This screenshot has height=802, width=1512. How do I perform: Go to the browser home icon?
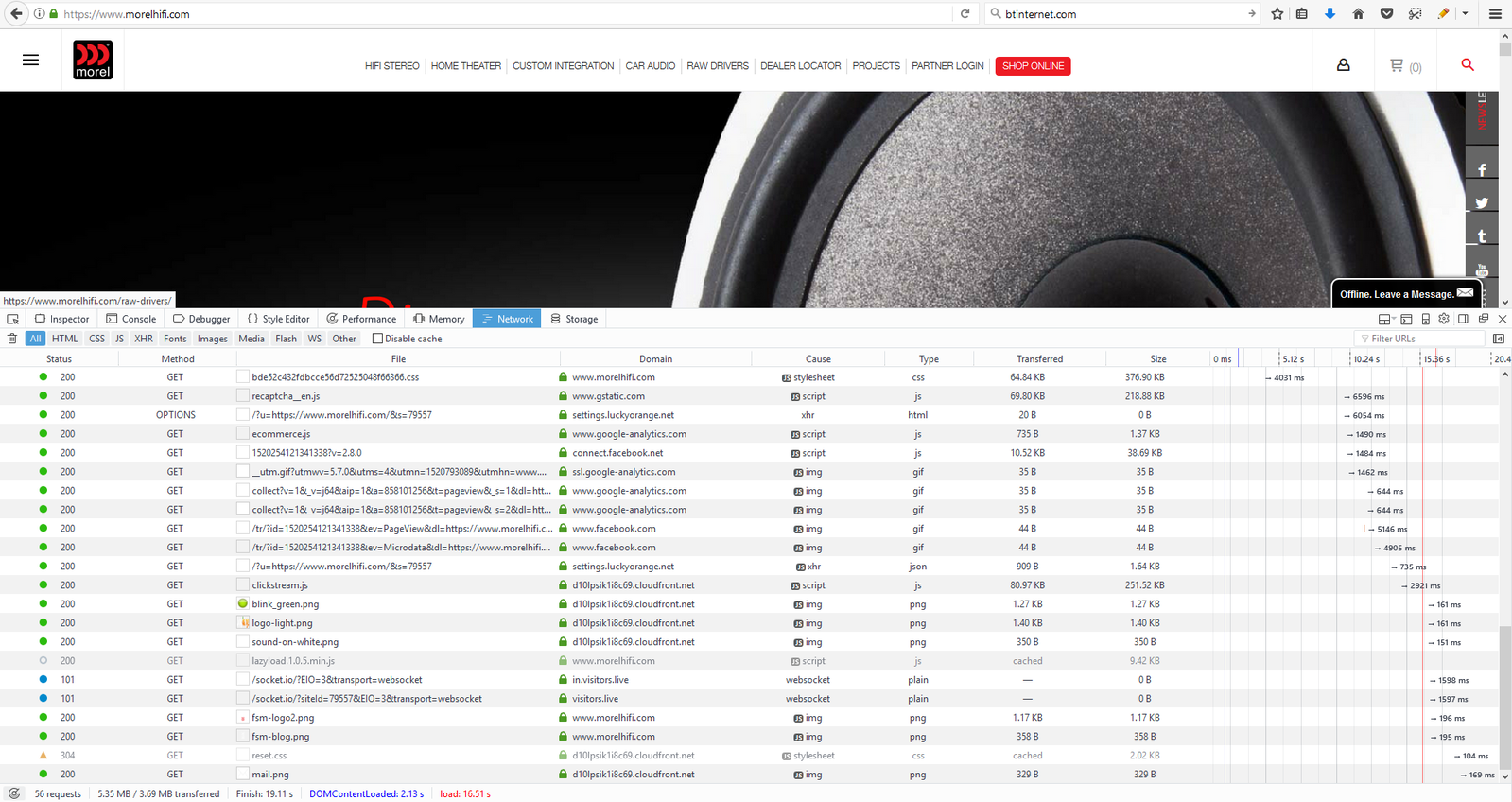point(1358,14)
